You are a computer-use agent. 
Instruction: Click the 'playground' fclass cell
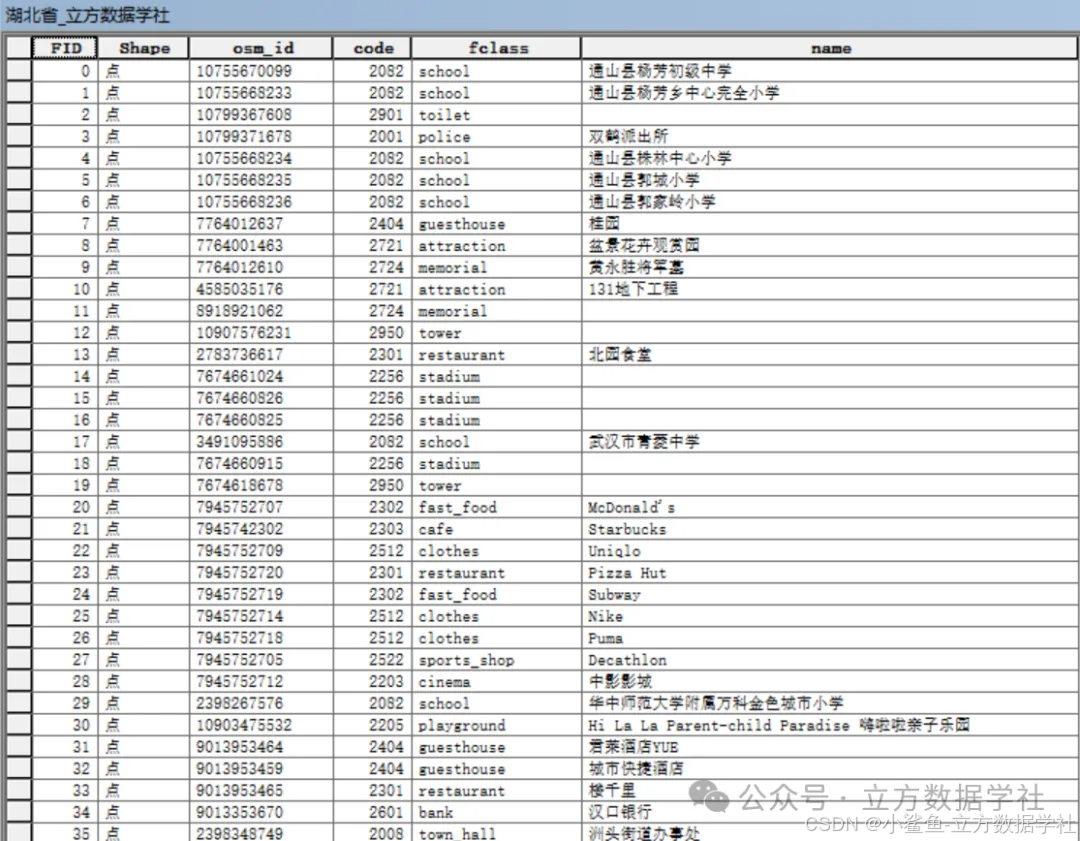(497, 725)
